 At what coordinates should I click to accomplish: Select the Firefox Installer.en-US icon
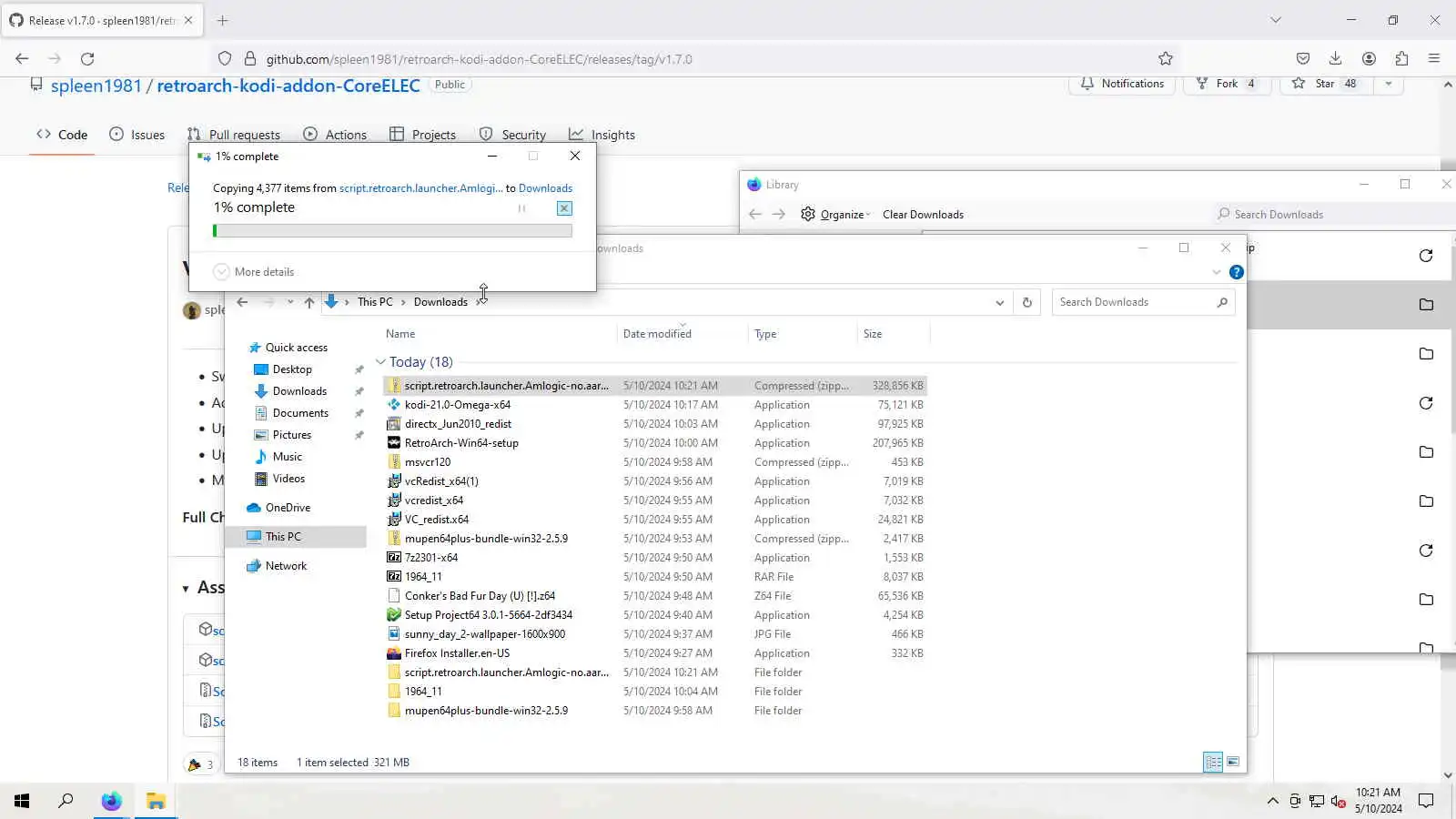pyautogui.click(x=394, y=653)
